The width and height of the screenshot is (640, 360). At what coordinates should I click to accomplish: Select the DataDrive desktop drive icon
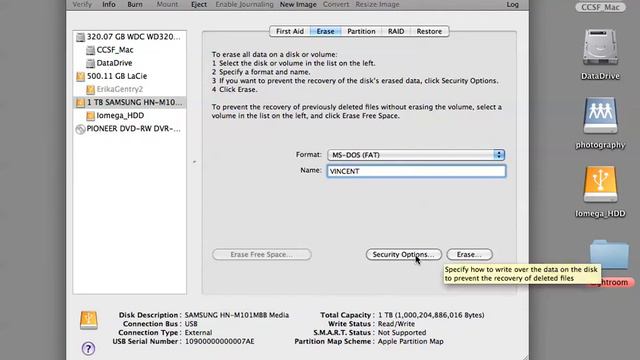[x=600, y=47]
